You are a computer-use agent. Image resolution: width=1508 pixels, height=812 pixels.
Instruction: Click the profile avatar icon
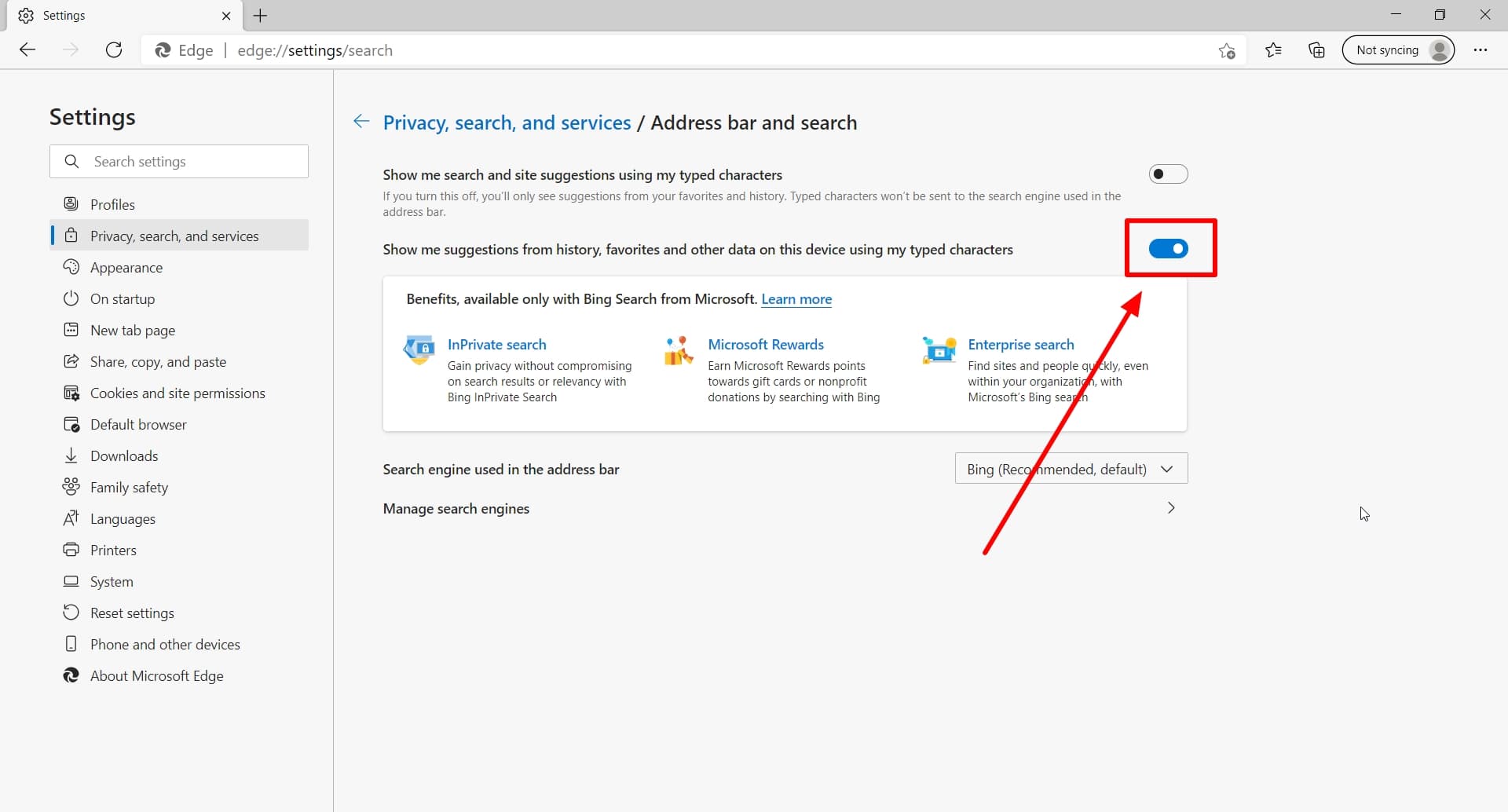click(1440, 50)
